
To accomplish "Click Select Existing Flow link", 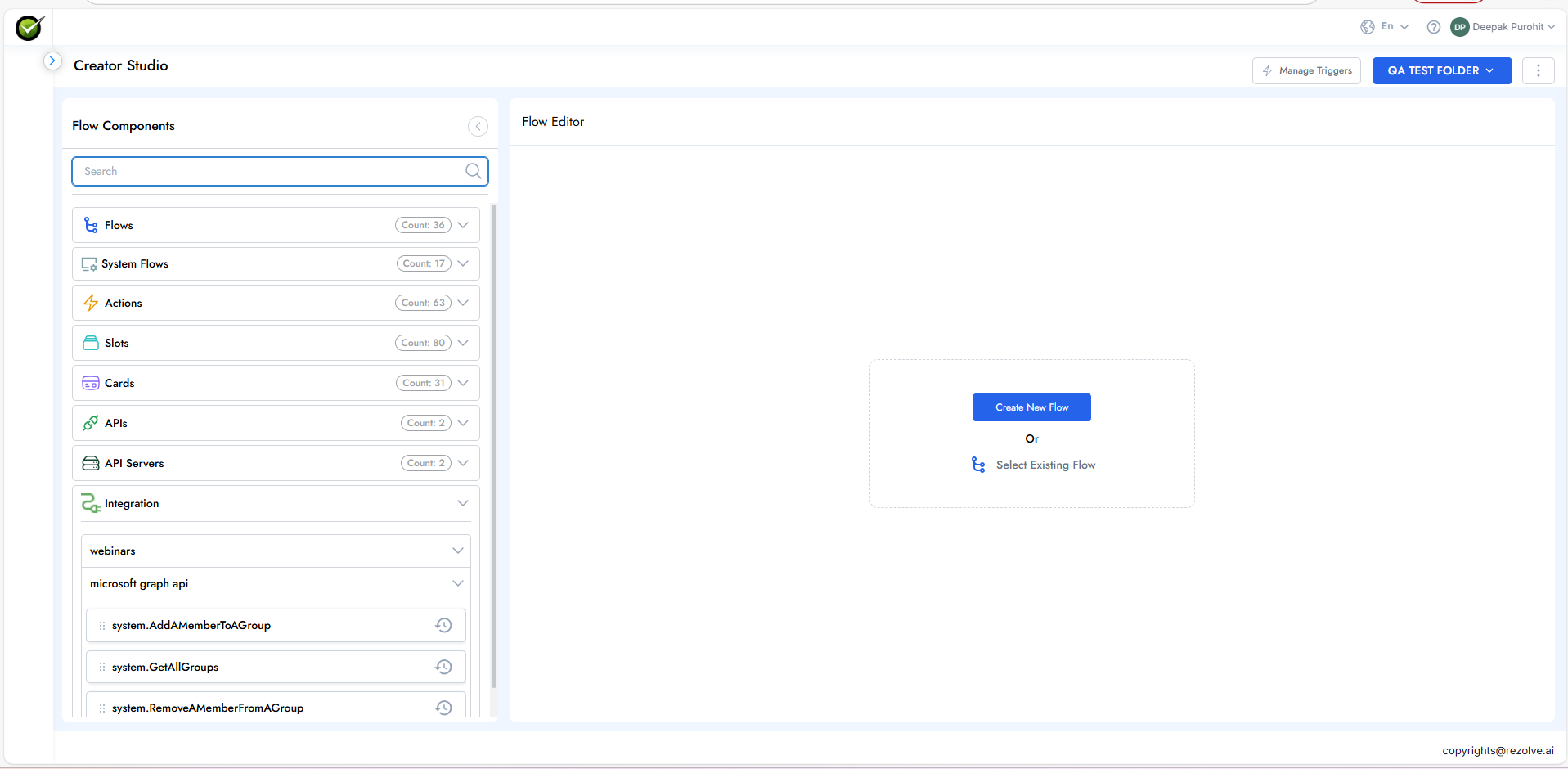I will 1045,465.
